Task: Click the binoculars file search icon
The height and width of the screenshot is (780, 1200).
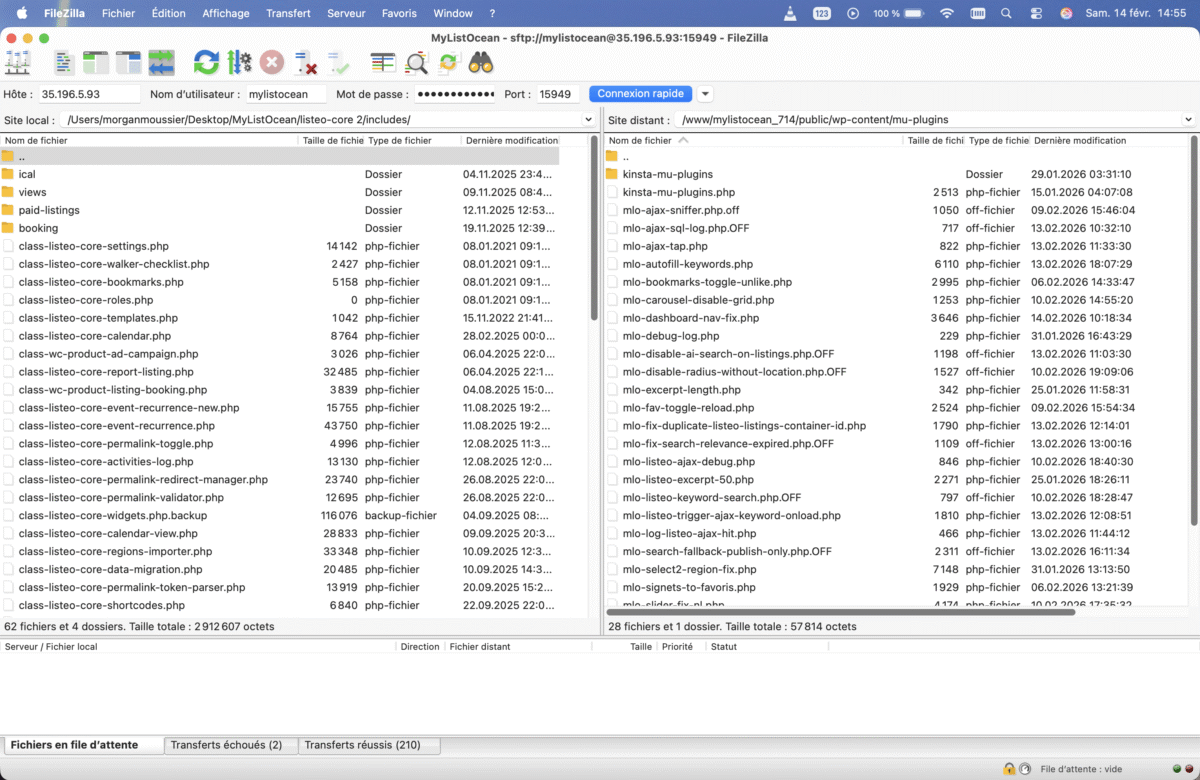Action: (481, 63)
